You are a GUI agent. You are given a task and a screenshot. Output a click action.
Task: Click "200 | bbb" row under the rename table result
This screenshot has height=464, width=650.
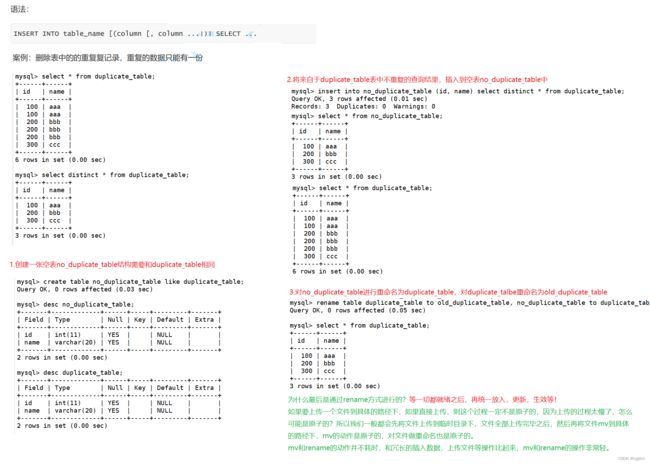click(x=318, y=363)
